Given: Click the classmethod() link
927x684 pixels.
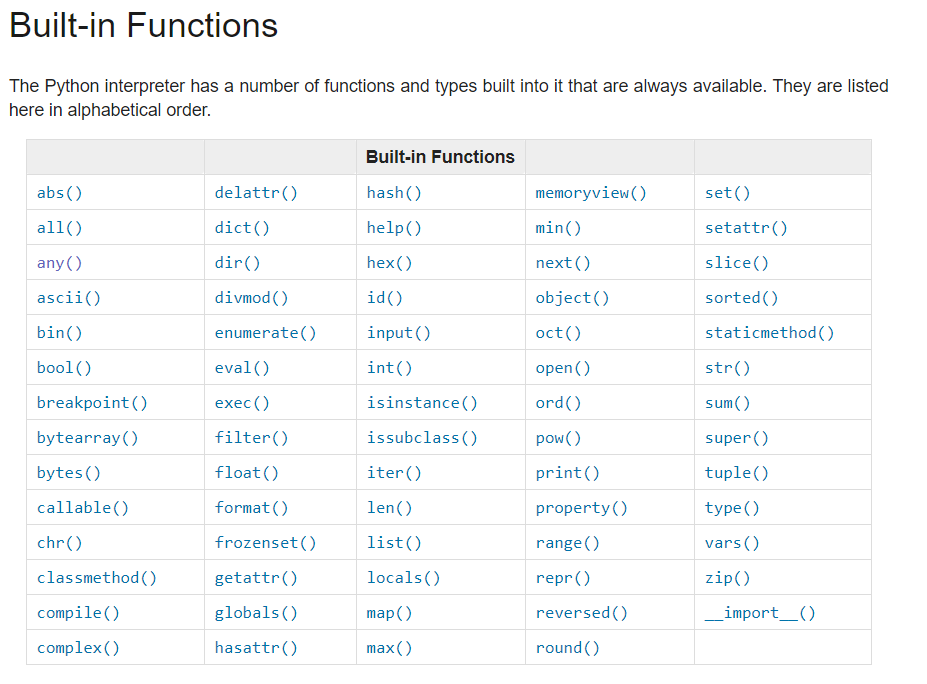Looking at the screenshot, I should [96, 578].
